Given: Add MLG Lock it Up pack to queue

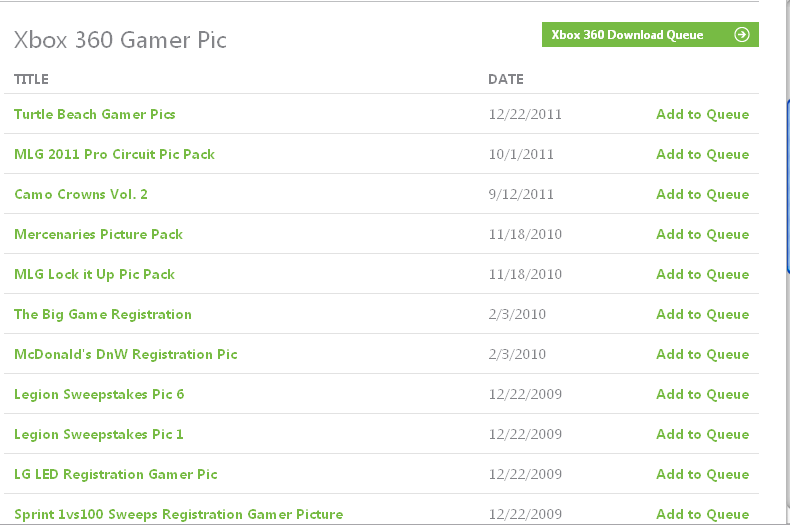Looking at the screenshot, I should coord(702,275).
